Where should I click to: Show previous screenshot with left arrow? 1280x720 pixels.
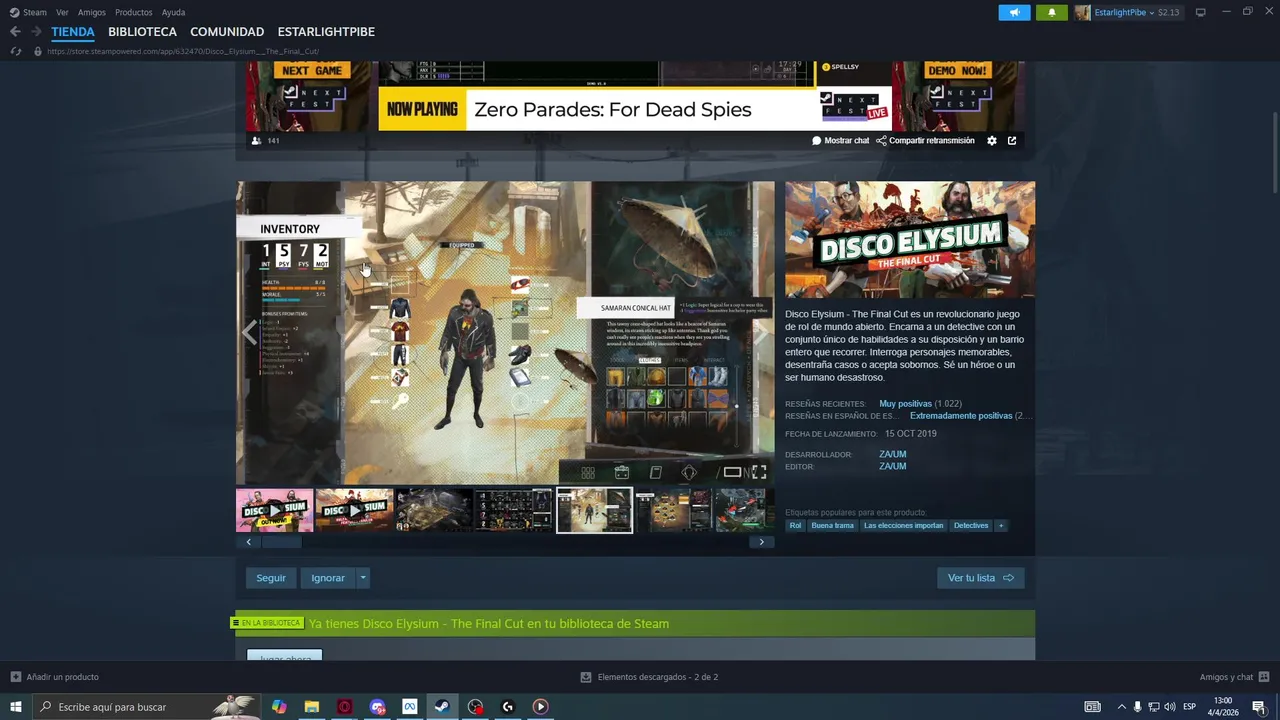[249, 333]
